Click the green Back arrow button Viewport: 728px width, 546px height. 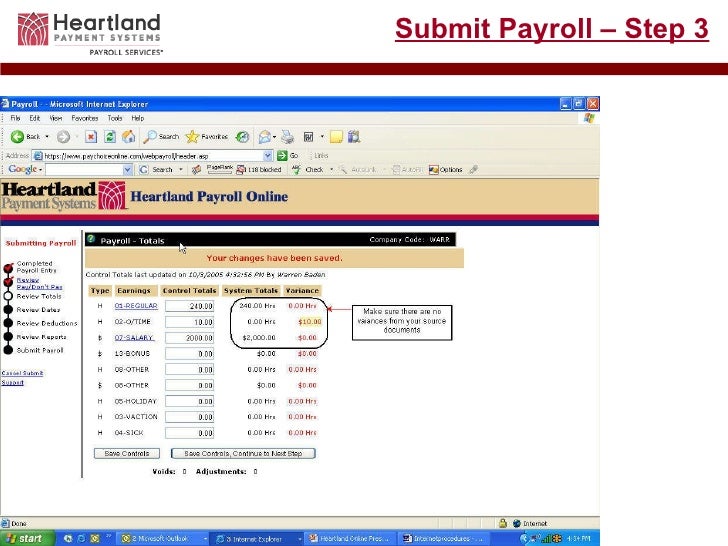tap(18, 136)
